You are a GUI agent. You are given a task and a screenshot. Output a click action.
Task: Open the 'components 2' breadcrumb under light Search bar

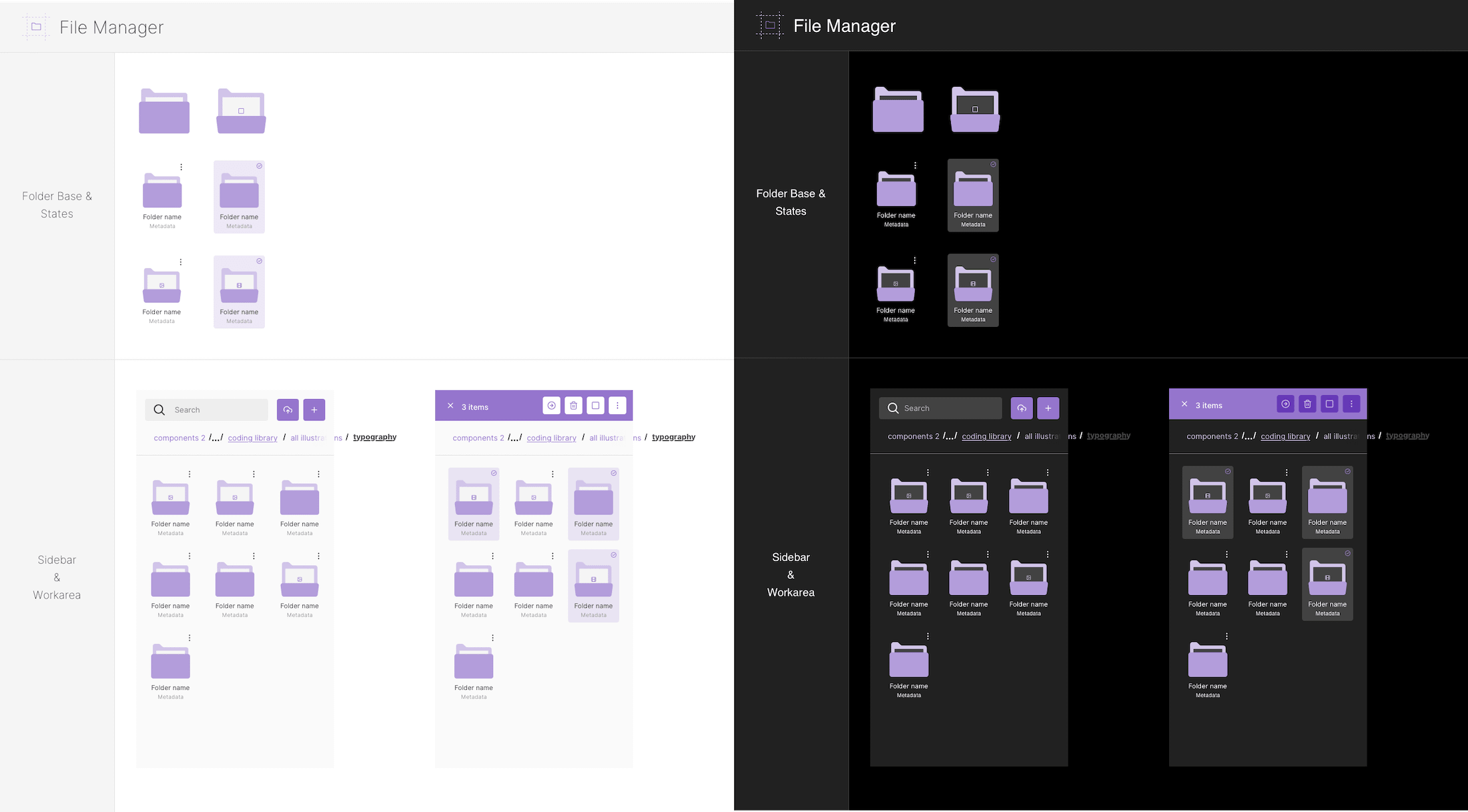(179, 438)
